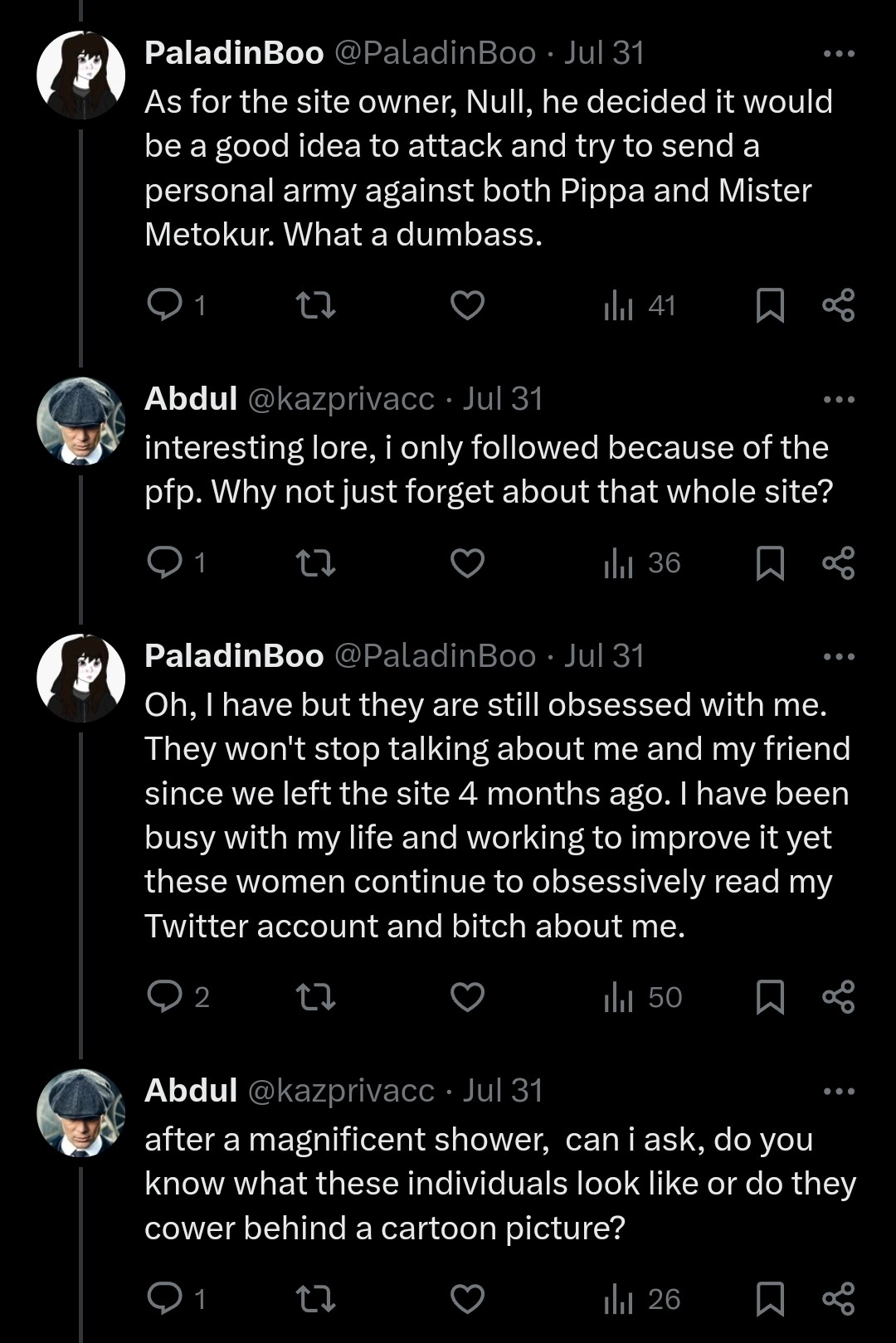
Task: Reply to PaladinBoo's tweet about Null
Action: [x=164, y=304]
